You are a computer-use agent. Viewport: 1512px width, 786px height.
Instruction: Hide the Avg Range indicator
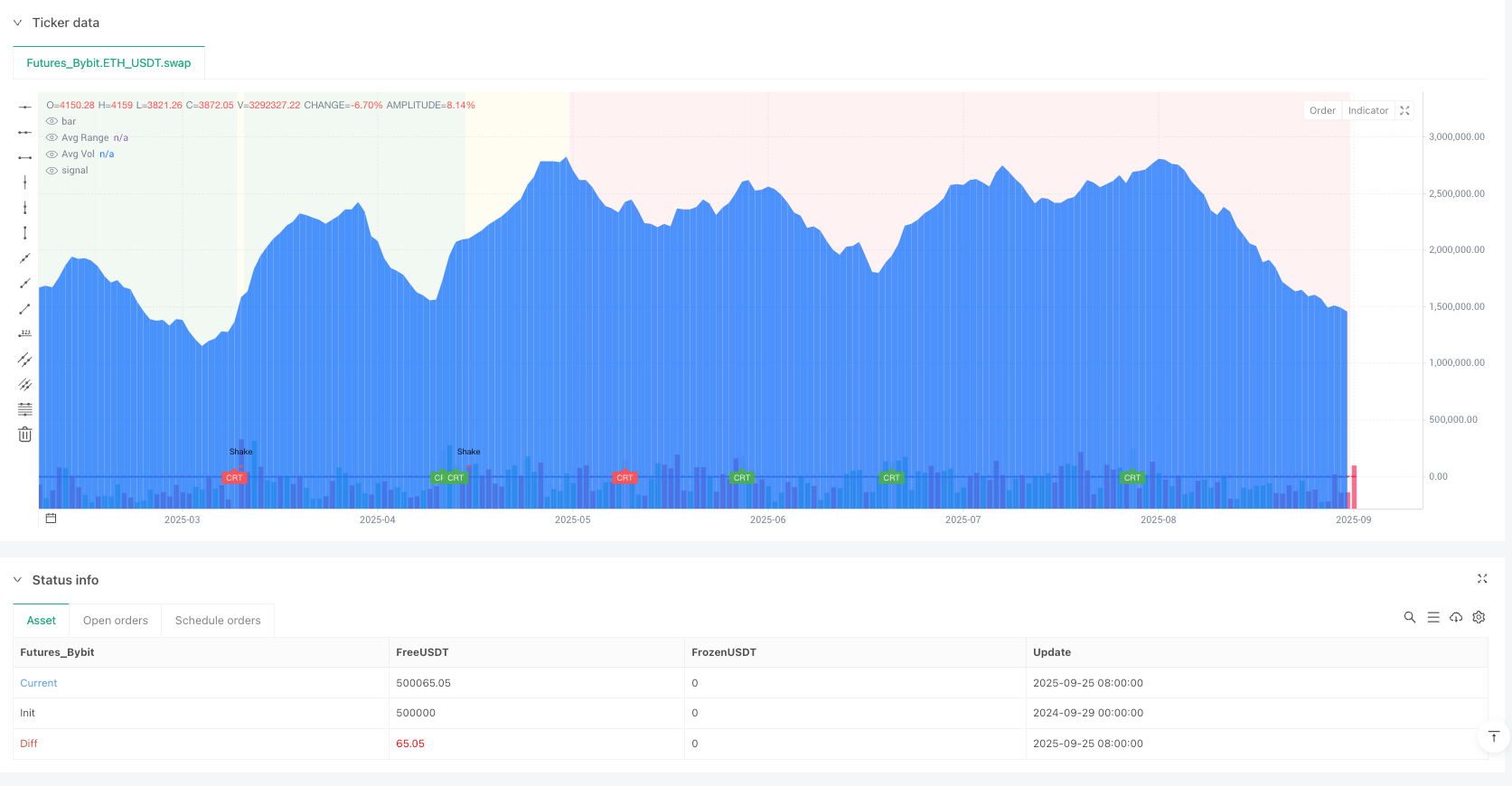[x=52, y=138]
